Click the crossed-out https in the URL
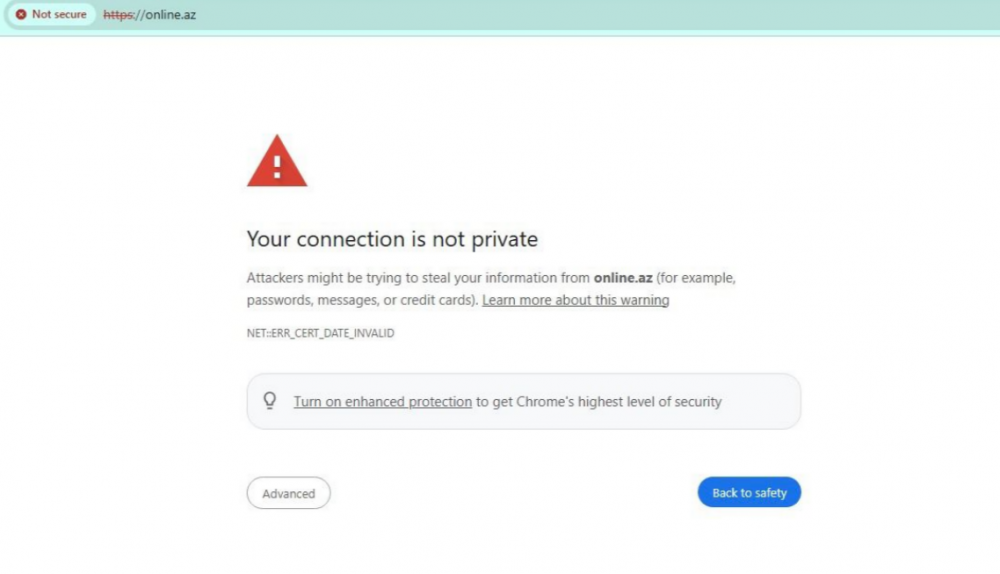This screenshot has width=1000, height=574. pos(118,15)
